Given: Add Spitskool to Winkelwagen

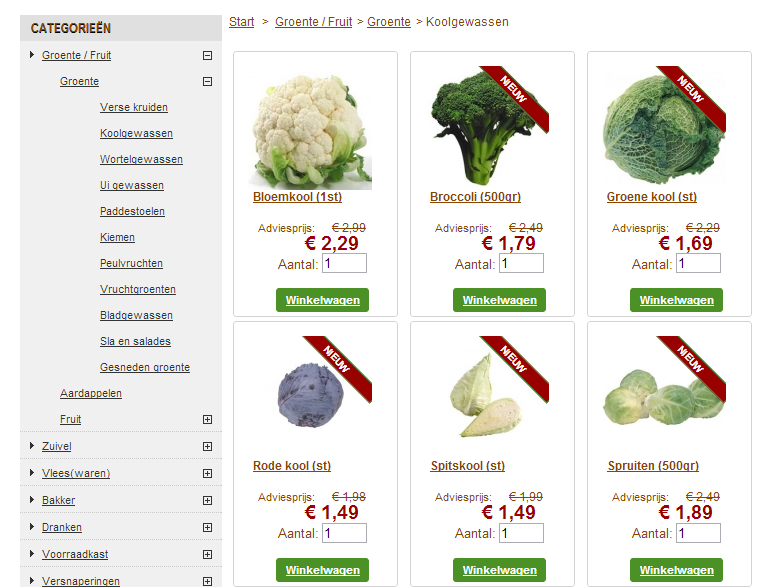Looking at the screenshot, I should (x=500, y=570).
